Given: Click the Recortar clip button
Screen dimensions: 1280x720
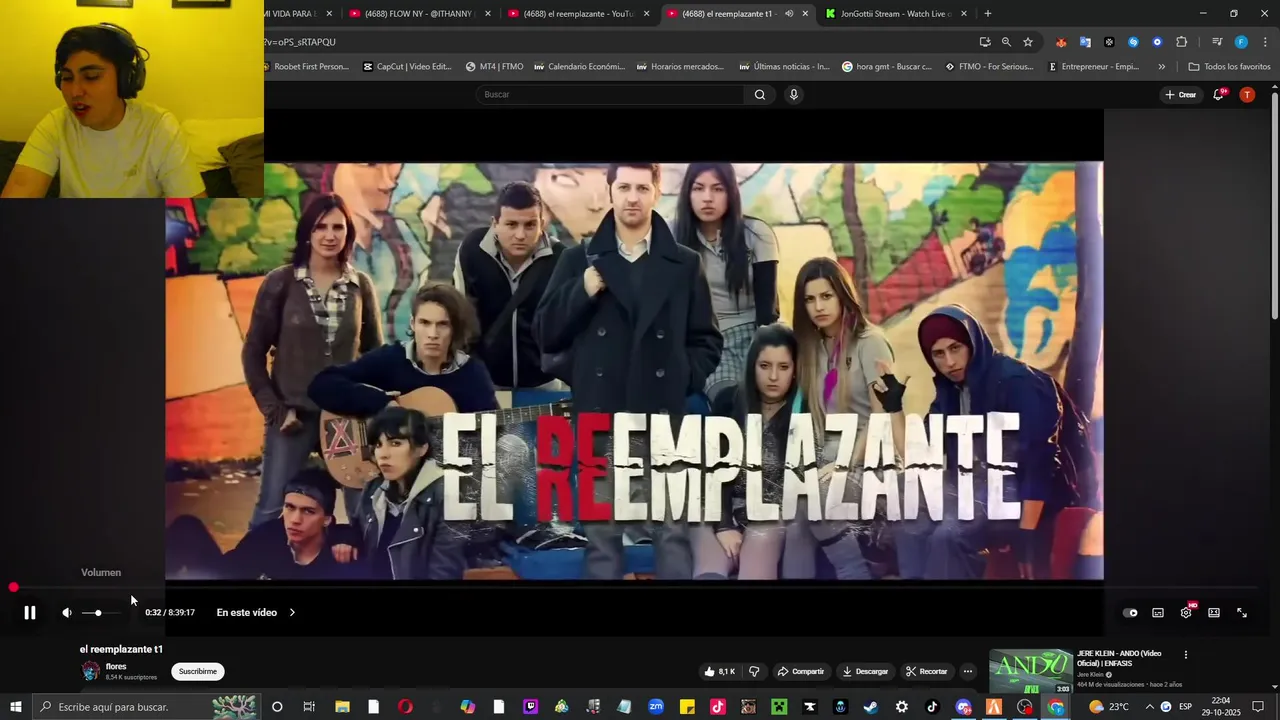Looking at the screenshot, I should tap(926, 671).
